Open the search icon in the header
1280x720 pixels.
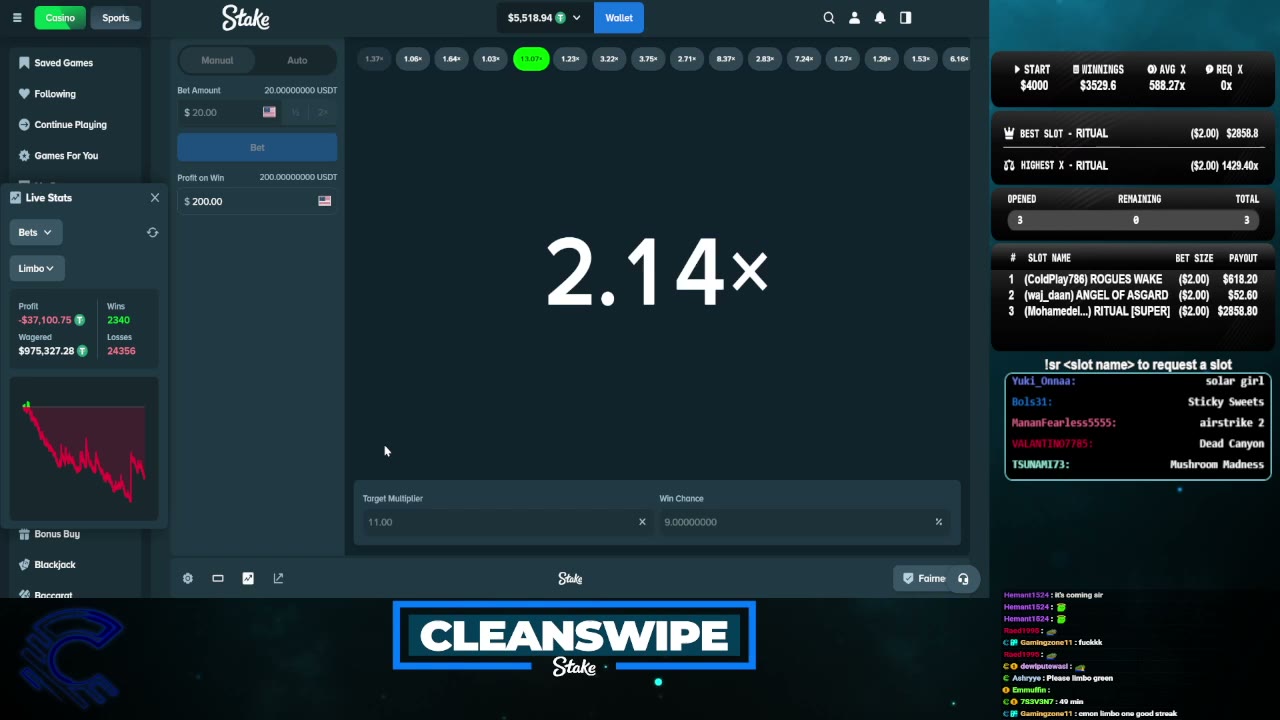[x=829, y=18]
